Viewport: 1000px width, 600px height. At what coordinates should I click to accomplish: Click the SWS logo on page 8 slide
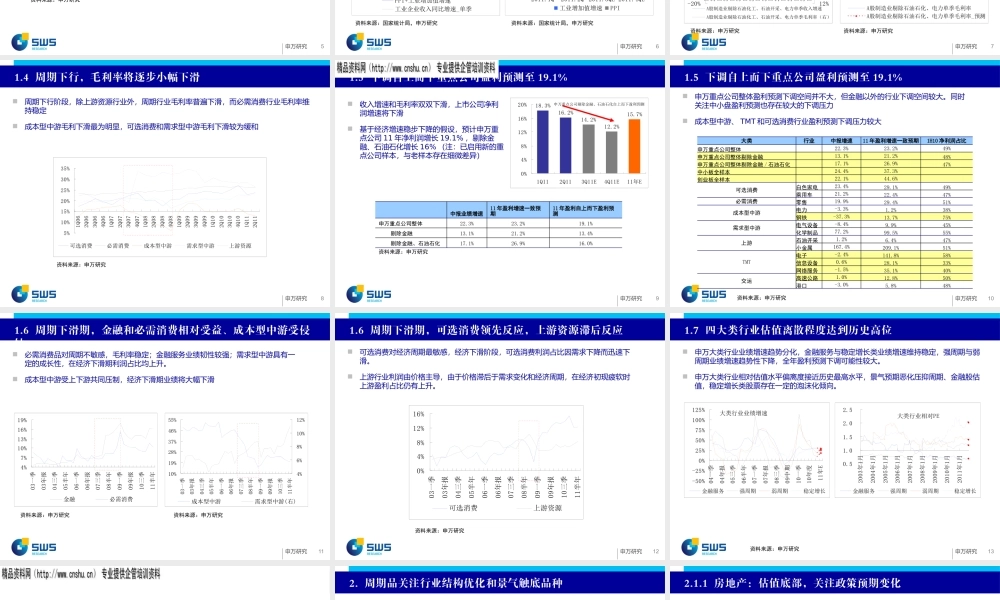(34, 294)
